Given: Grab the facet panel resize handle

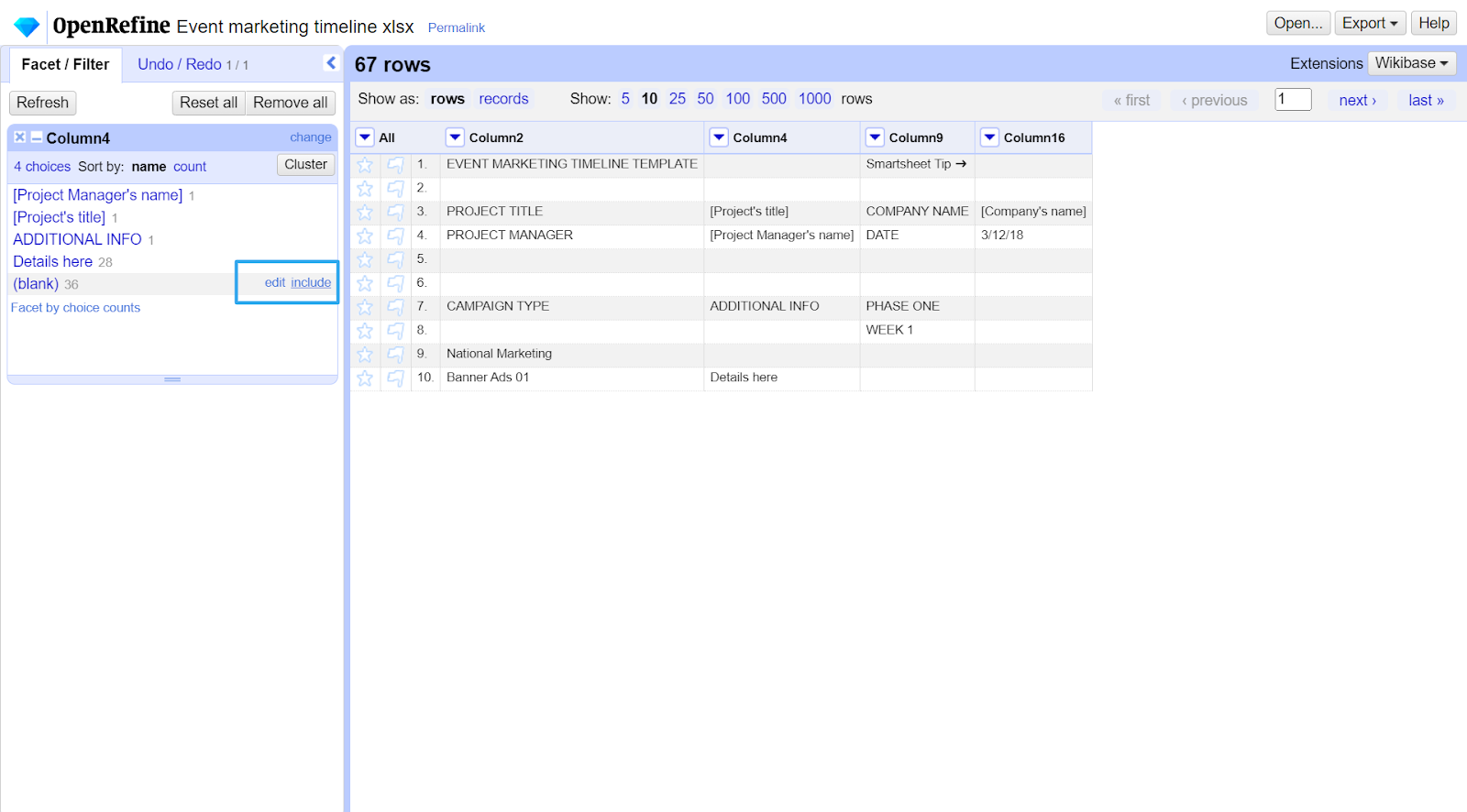Looking at the screenshot, I should tap(172, 379).
